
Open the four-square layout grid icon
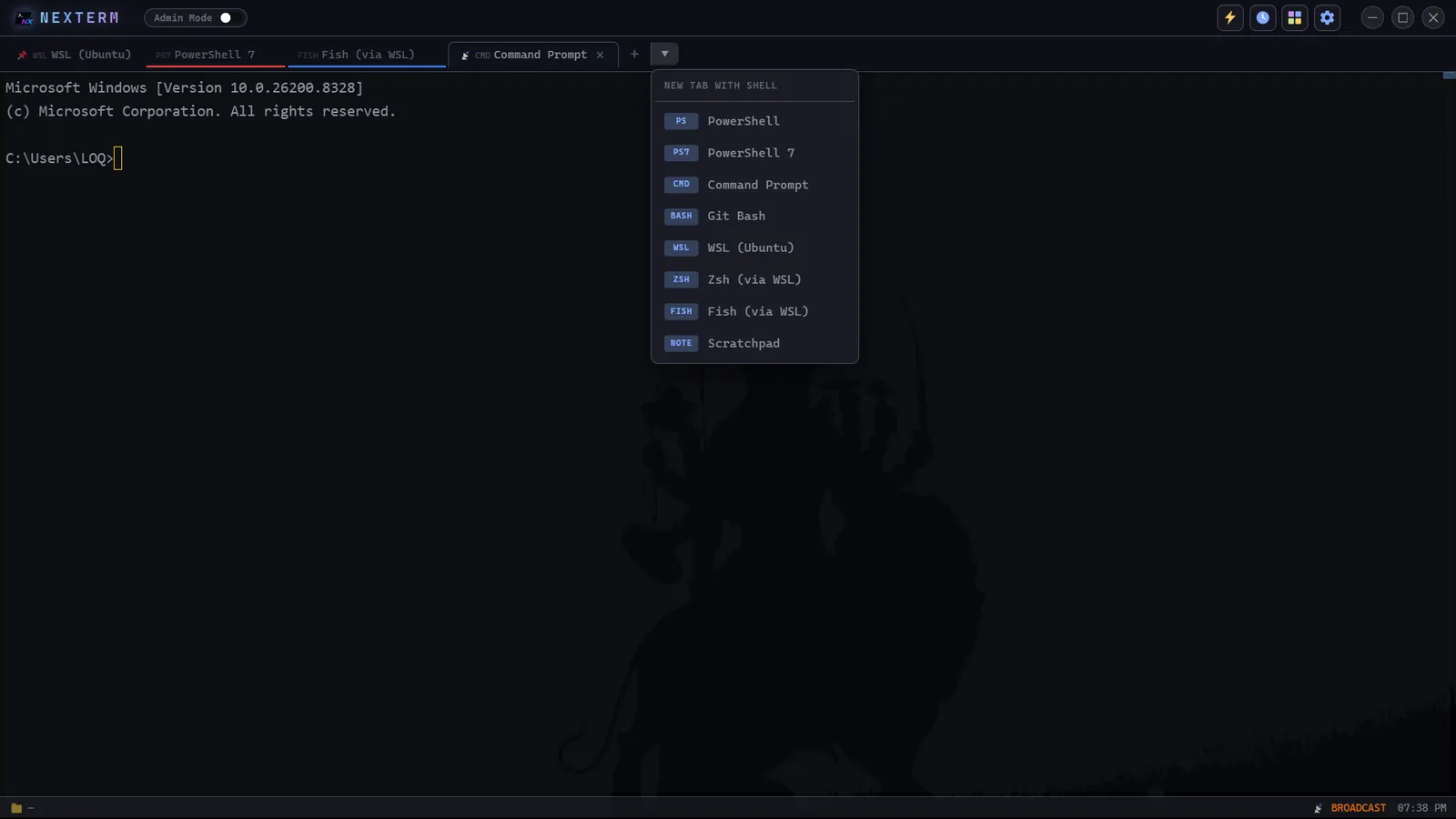[x=1295, y=17]
